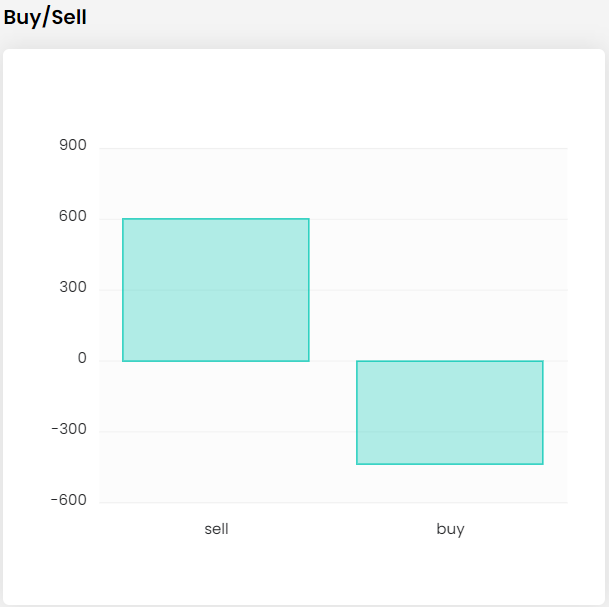Click the sell bar in the chart

pyautogui.click(x=216, y=290)
